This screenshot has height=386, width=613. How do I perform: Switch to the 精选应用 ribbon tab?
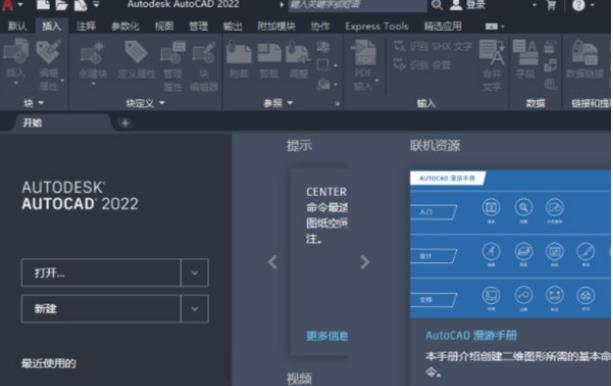coord(443,26)
